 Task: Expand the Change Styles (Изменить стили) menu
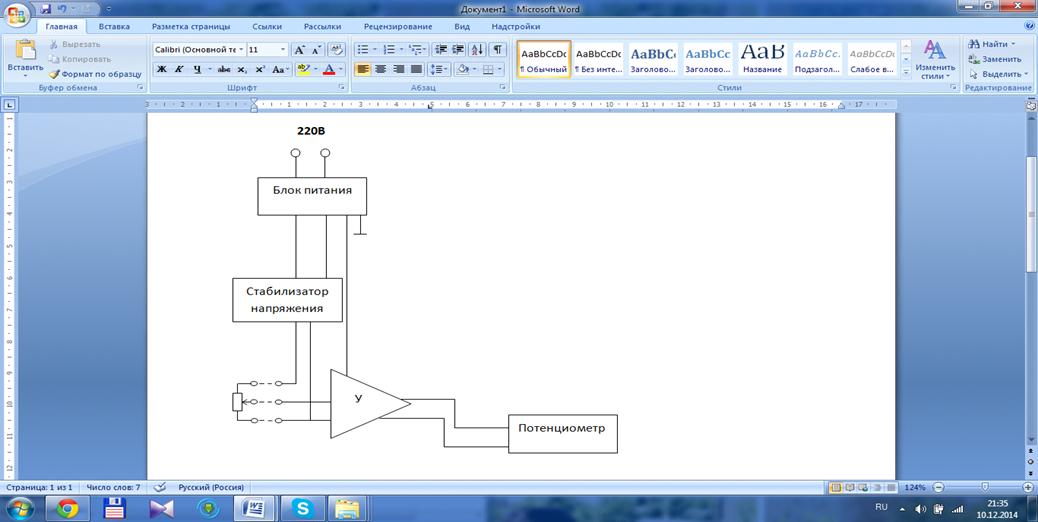[x=934, y=60]
